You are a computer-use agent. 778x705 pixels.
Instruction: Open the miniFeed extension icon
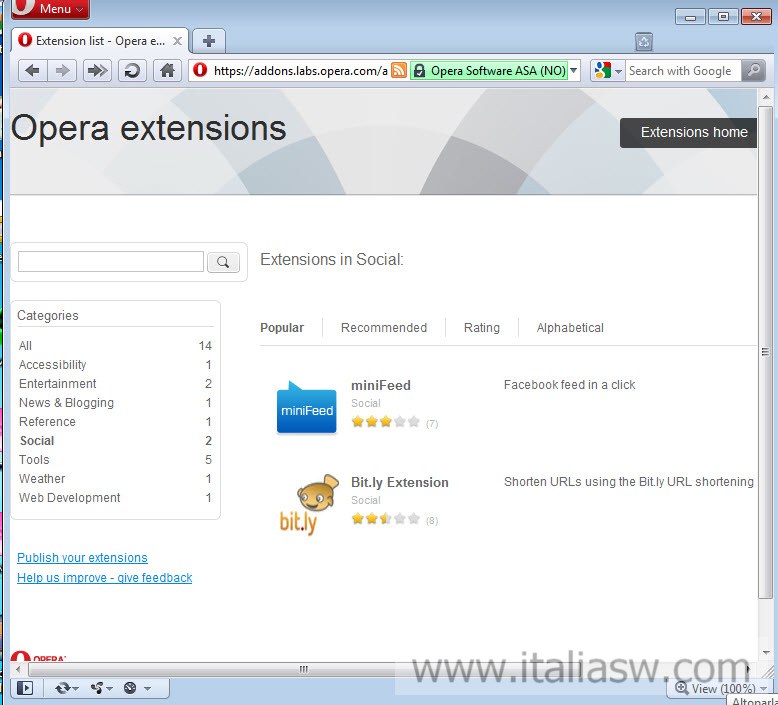point(307,407)
